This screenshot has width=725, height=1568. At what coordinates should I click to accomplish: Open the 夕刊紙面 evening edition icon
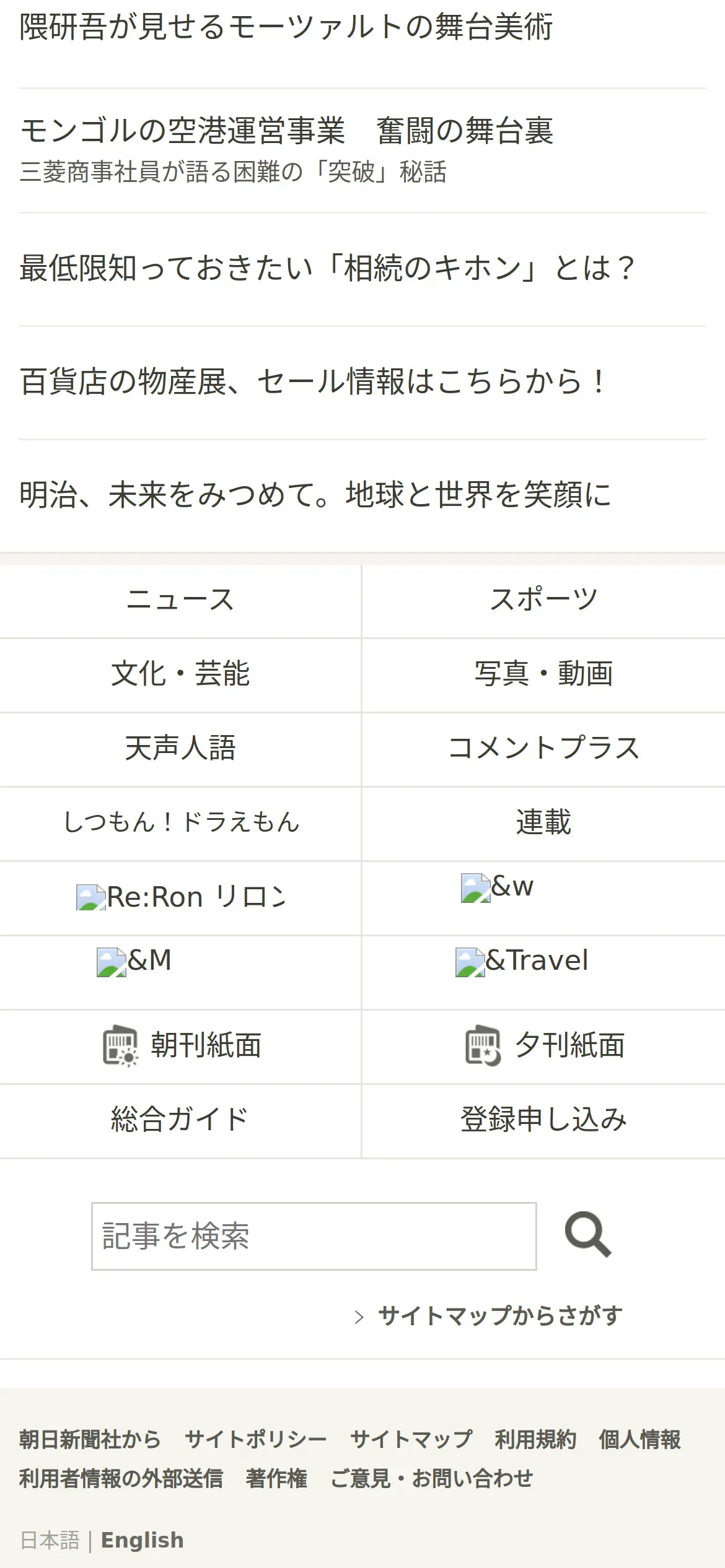point(483,1046)
